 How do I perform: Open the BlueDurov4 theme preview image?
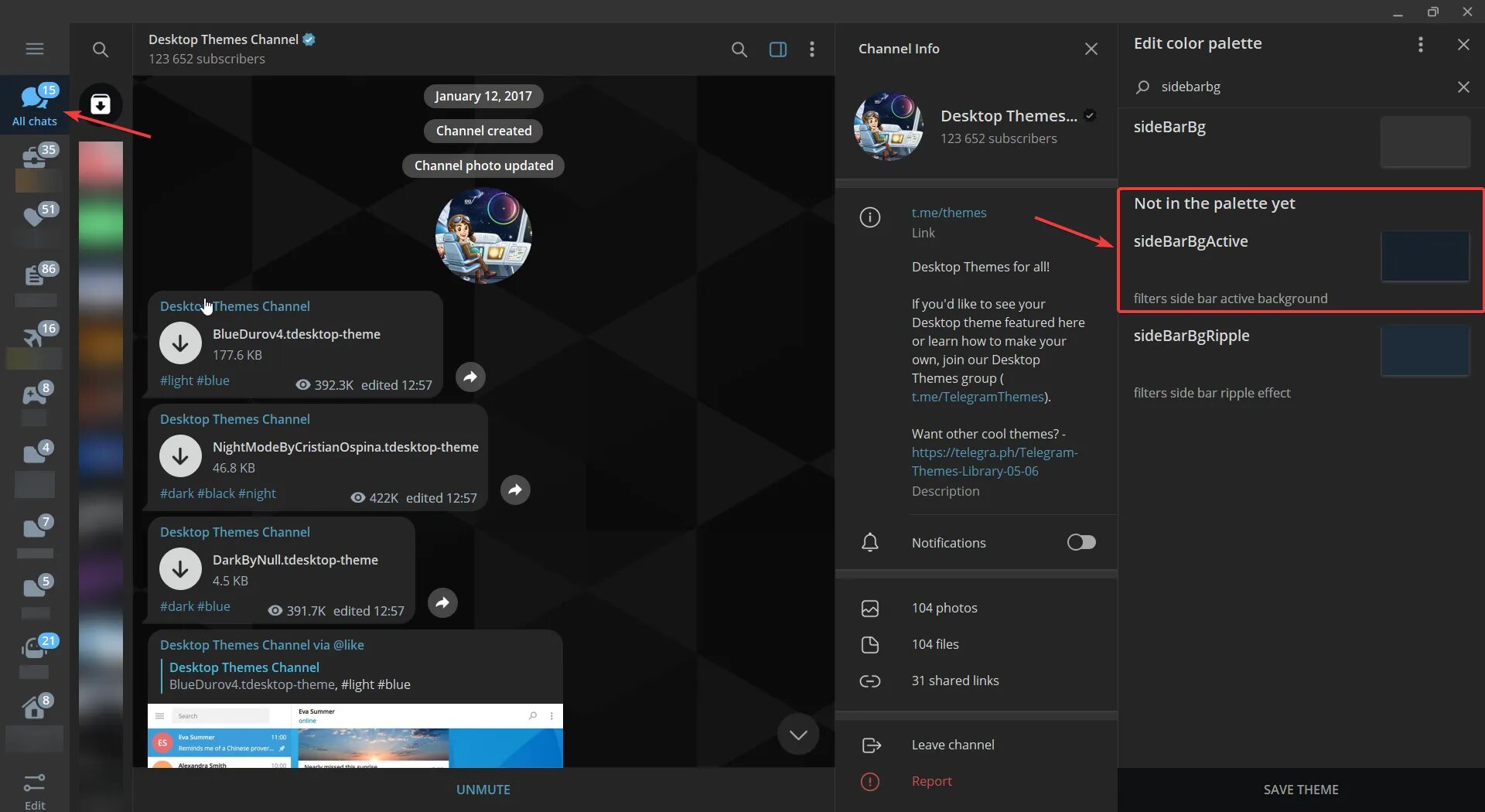click(355, 735)
